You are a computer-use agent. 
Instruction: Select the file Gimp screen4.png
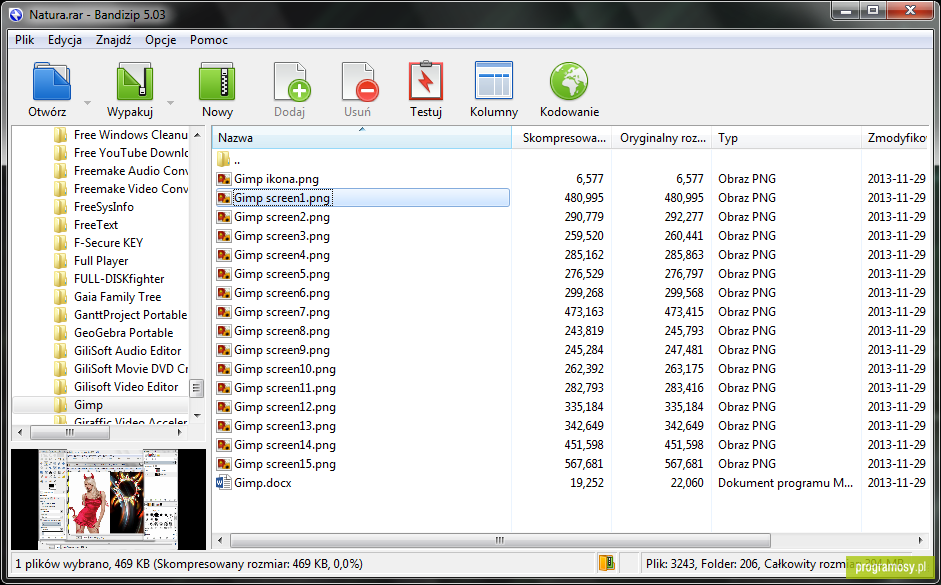pyautogui.click(x=282, y=255)
